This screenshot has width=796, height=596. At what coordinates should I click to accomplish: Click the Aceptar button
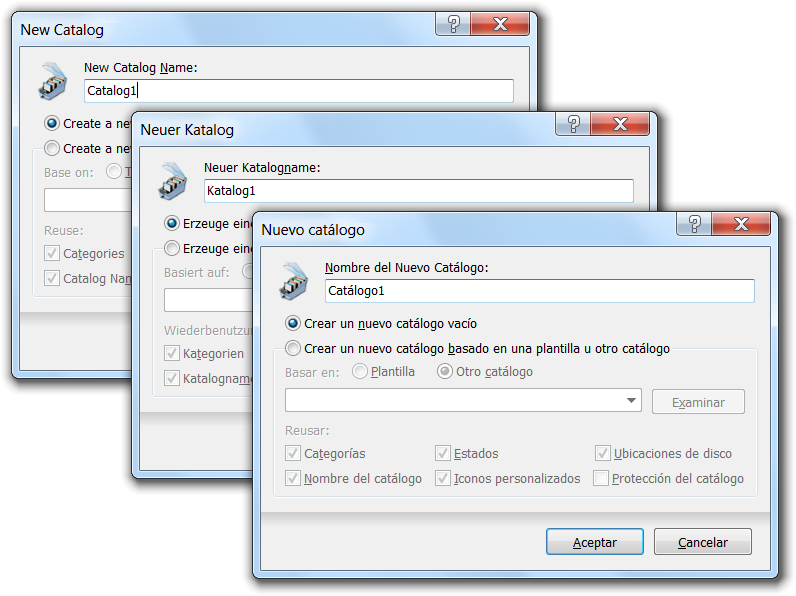pyautogui.click(x=594, y=542)
